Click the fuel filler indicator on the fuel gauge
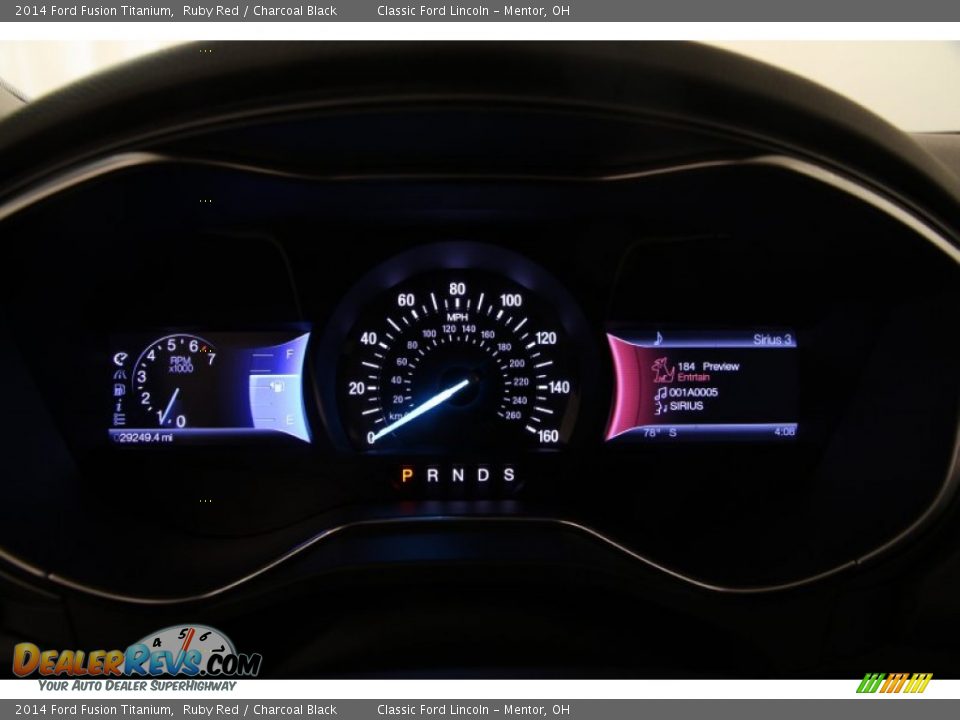The image size is (960, 720). point(277,387)
